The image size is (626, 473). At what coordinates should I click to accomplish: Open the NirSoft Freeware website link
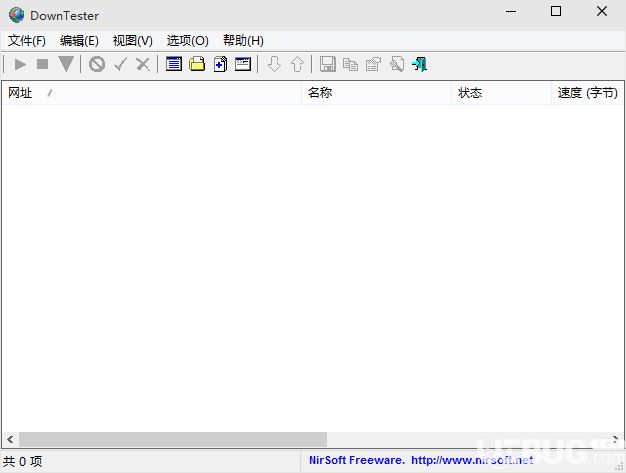[x=421, y=460]
